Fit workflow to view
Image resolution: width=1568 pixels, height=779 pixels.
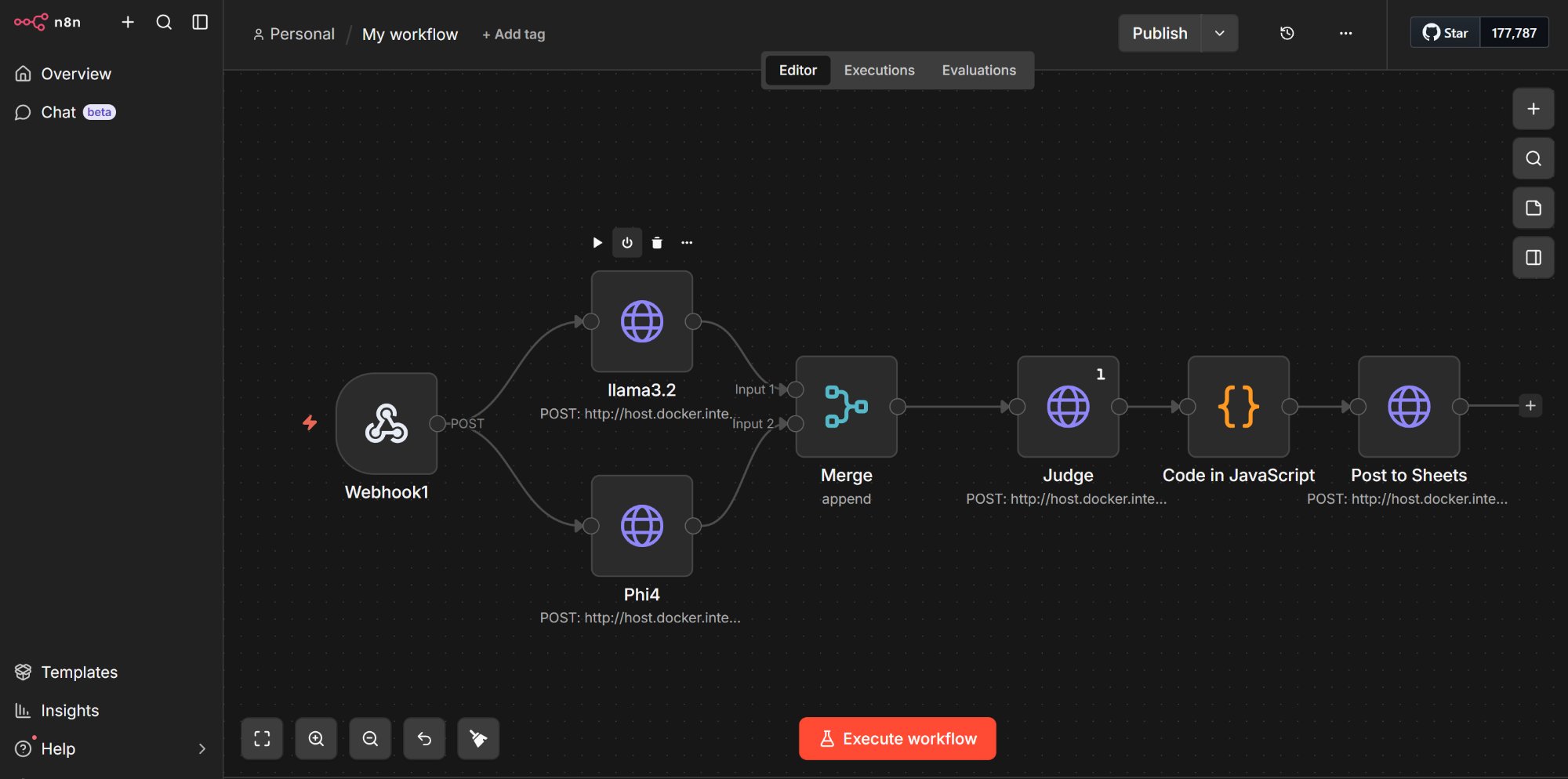262,738
